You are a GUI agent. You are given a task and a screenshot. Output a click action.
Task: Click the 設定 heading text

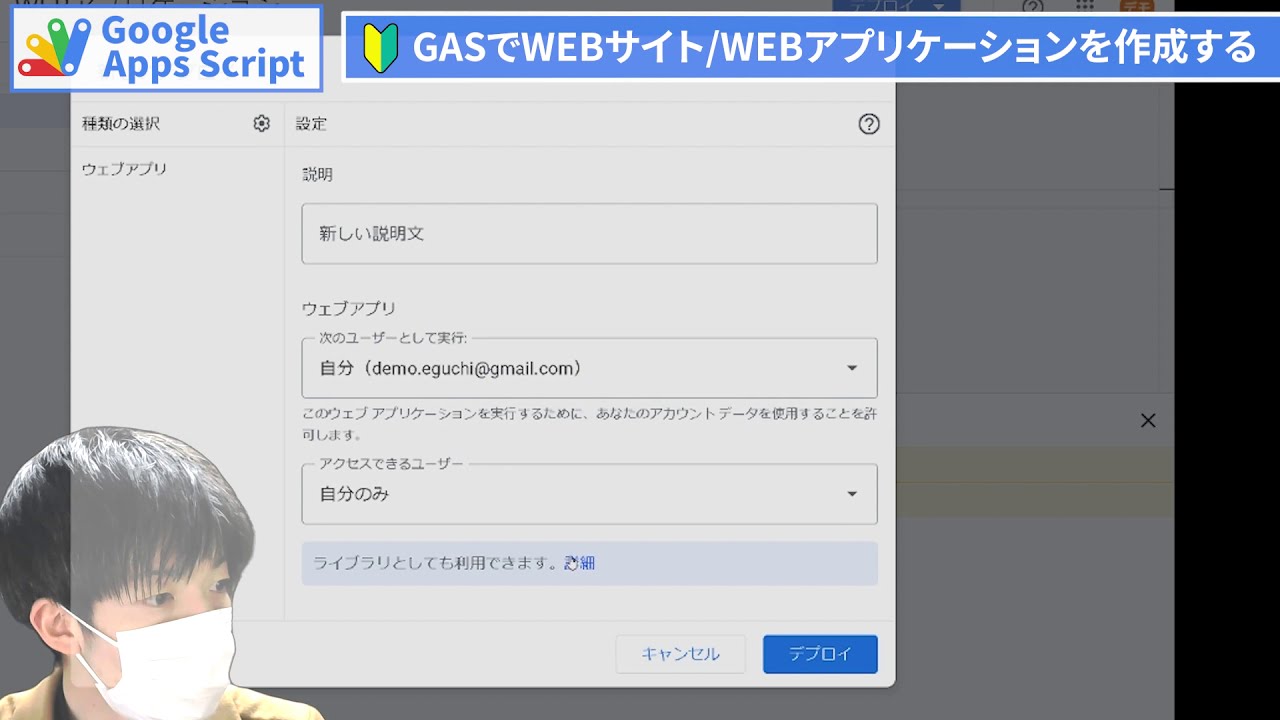tap(311, 124)
